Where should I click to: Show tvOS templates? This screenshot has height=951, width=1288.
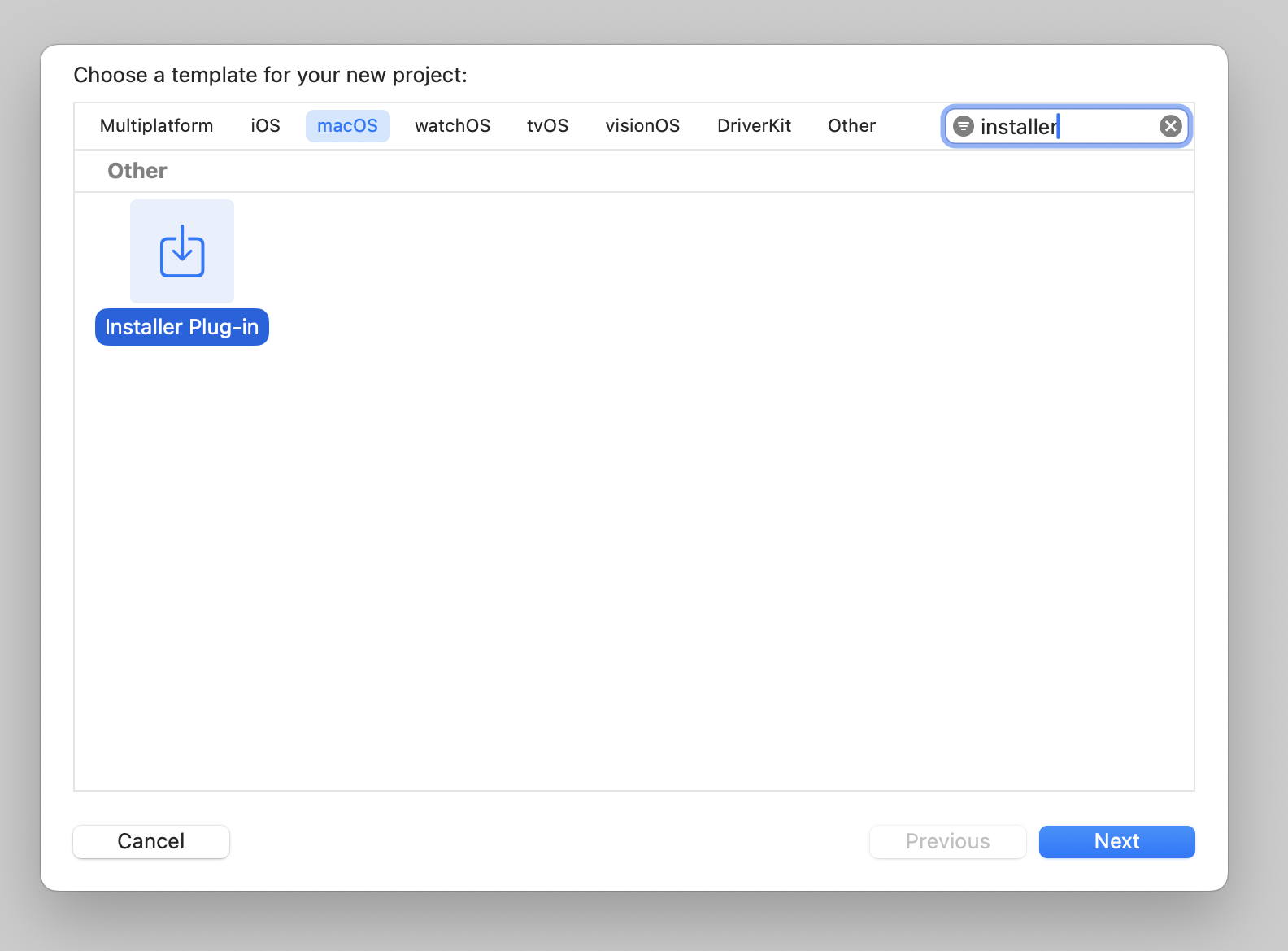click(547, 126)
